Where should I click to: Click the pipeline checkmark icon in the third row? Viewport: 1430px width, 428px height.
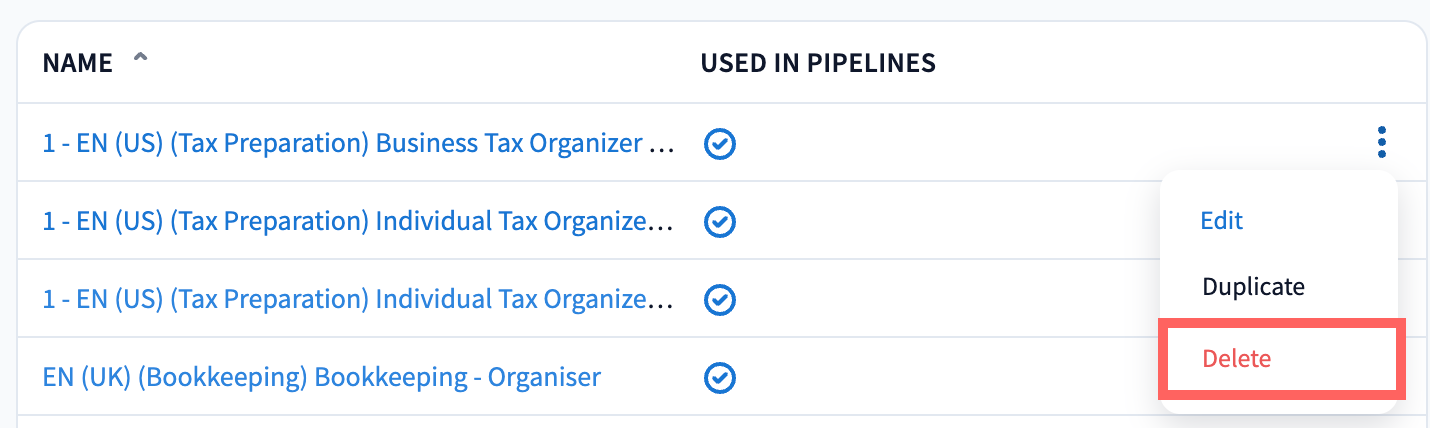tap(720, 299)
